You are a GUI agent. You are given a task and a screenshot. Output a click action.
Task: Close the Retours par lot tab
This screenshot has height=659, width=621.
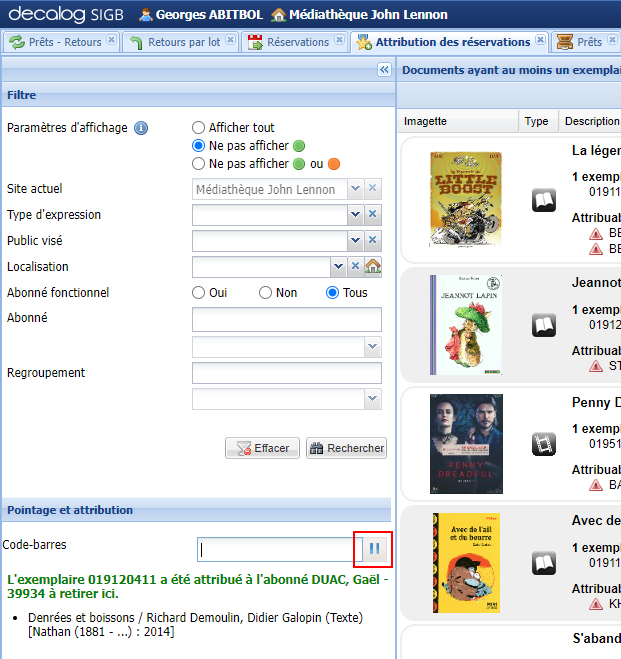point(230,40)
